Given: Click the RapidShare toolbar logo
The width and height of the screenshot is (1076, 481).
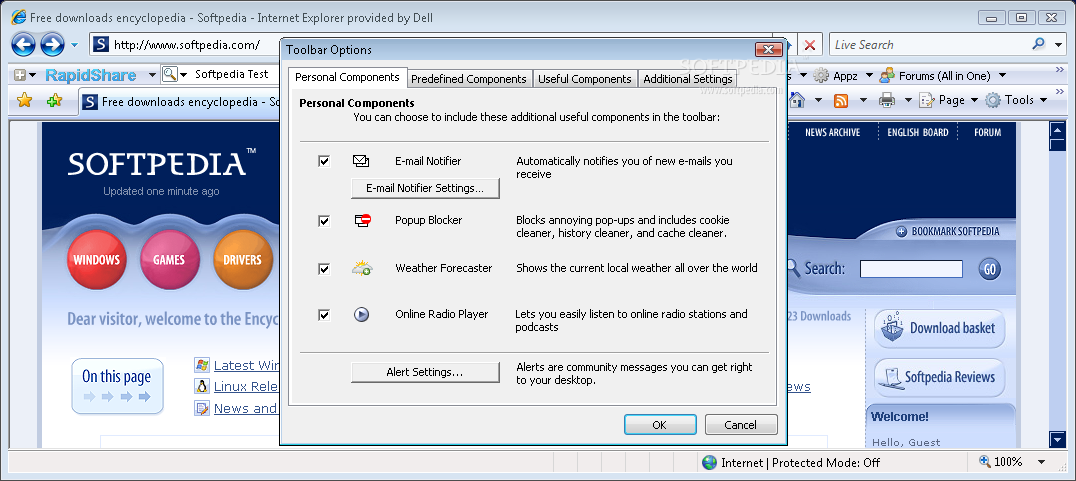Looking at the screenshot, I should tap(91, 75).
